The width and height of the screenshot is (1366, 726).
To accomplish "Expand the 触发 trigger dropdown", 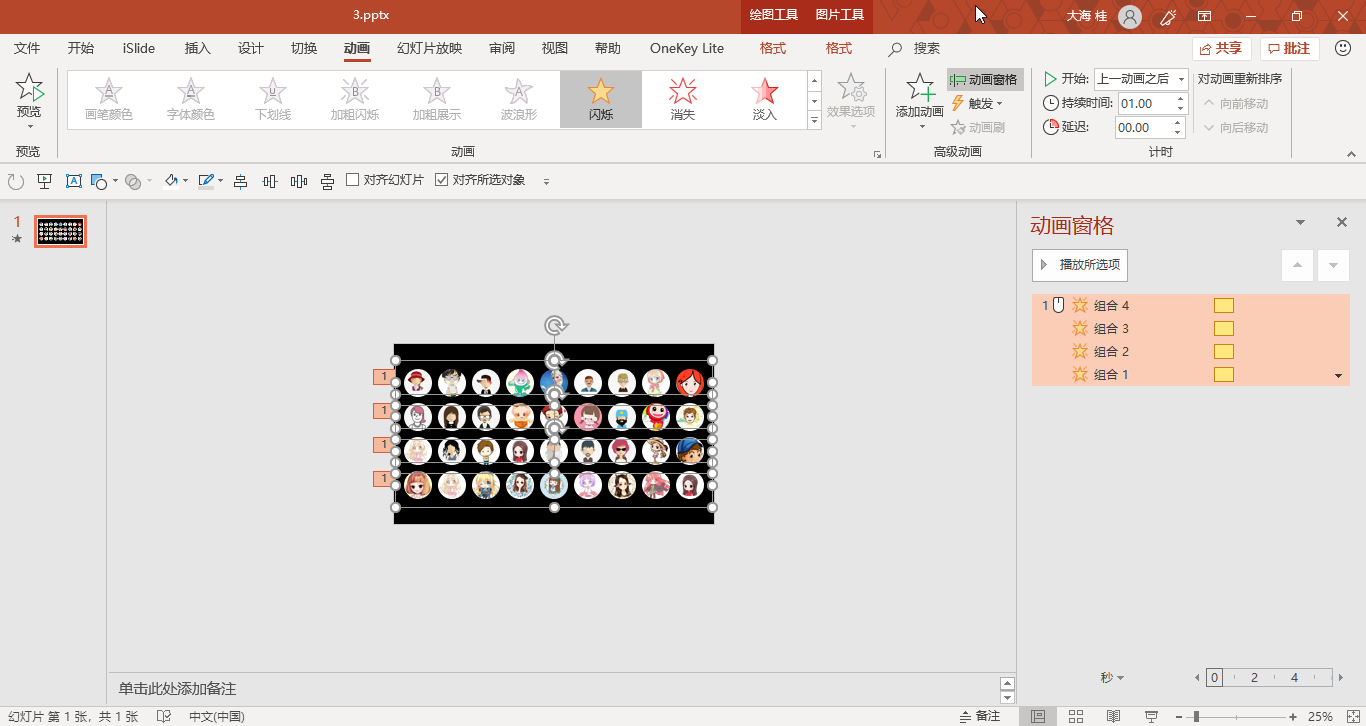I will [x=977, y=103].
